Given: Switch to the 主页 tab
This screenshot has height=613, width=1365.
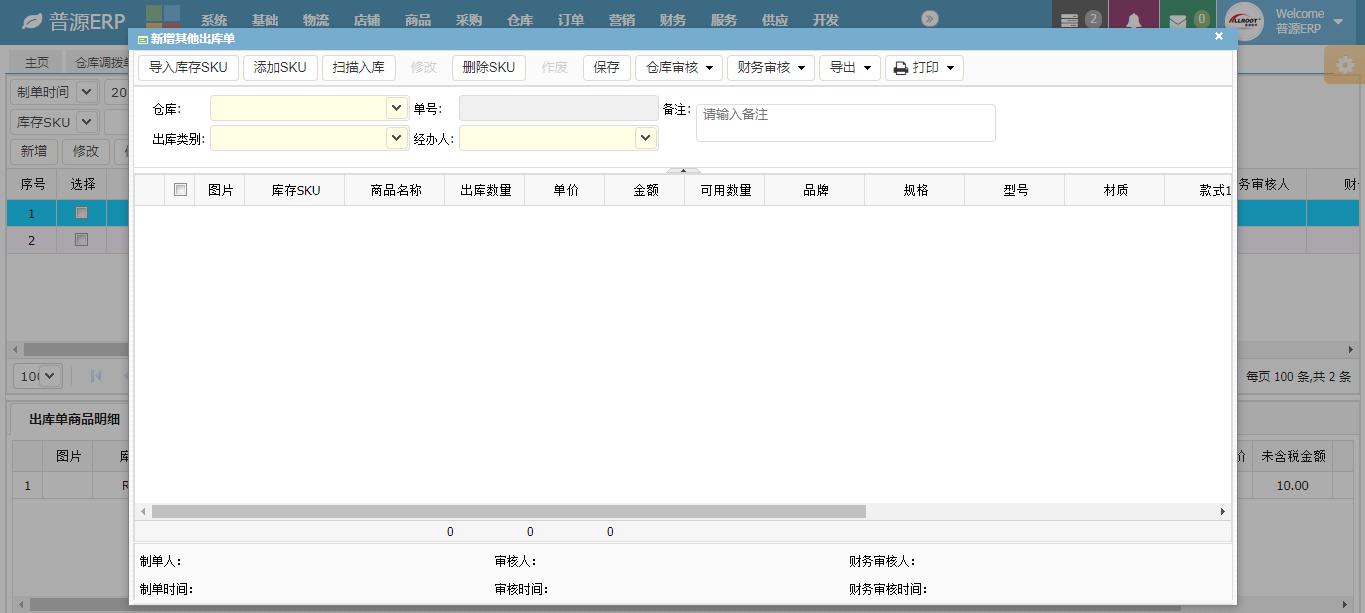Looking at the screenshot, I should click(36, 62).
